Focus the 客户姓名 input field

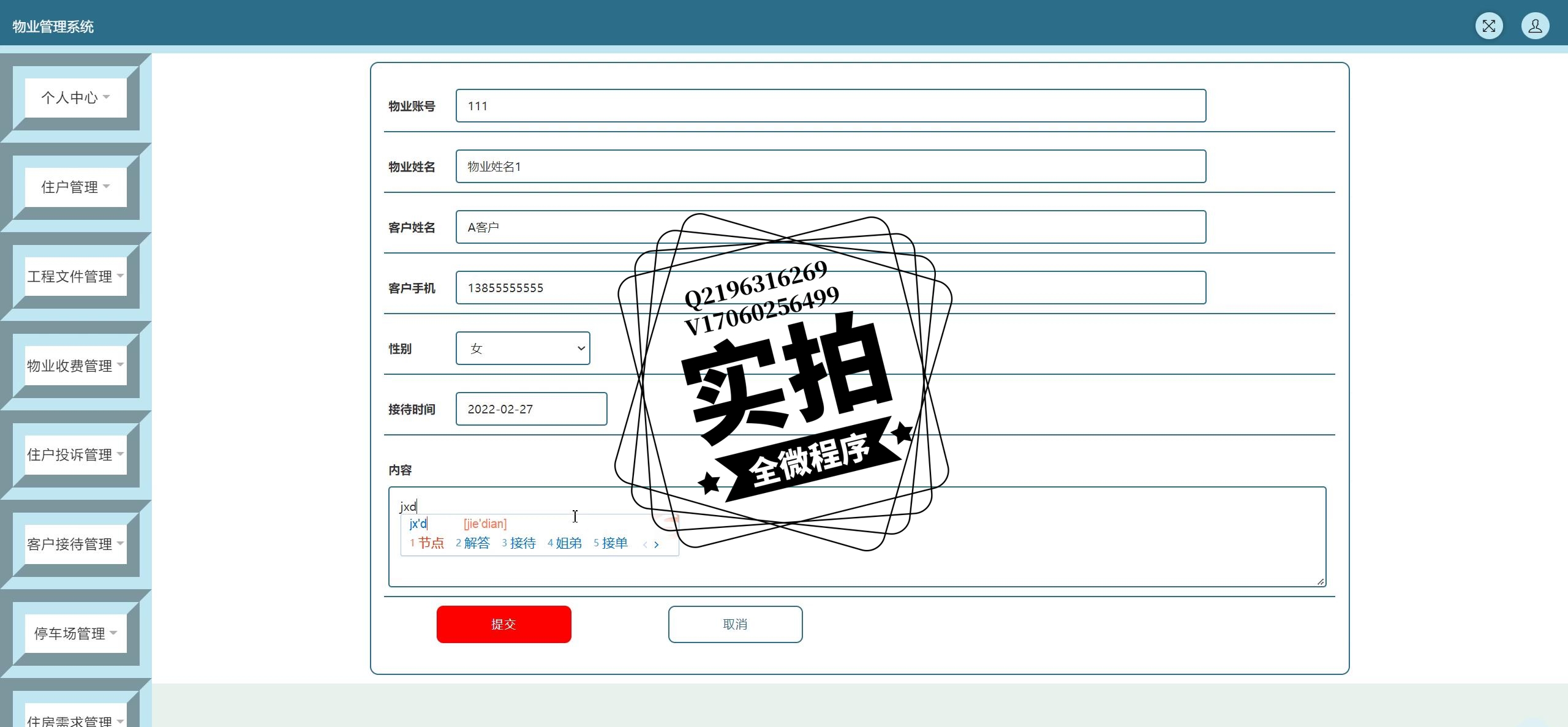(831, 227)
